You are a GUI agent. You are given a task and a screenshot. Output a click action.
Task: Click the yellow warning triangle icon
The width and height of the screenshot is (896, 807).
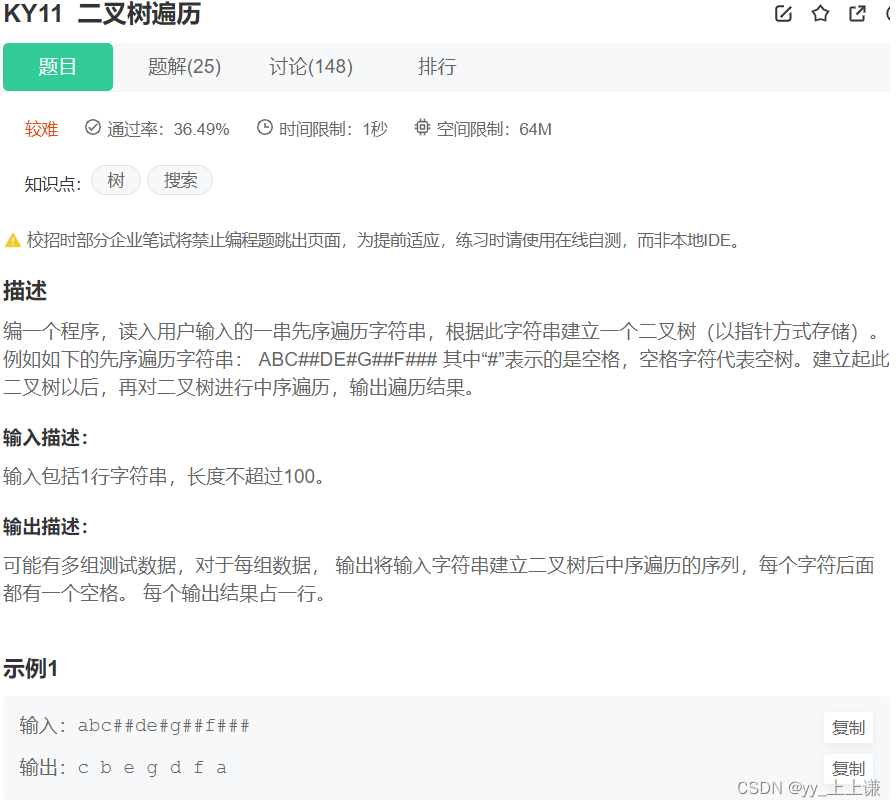14,239
